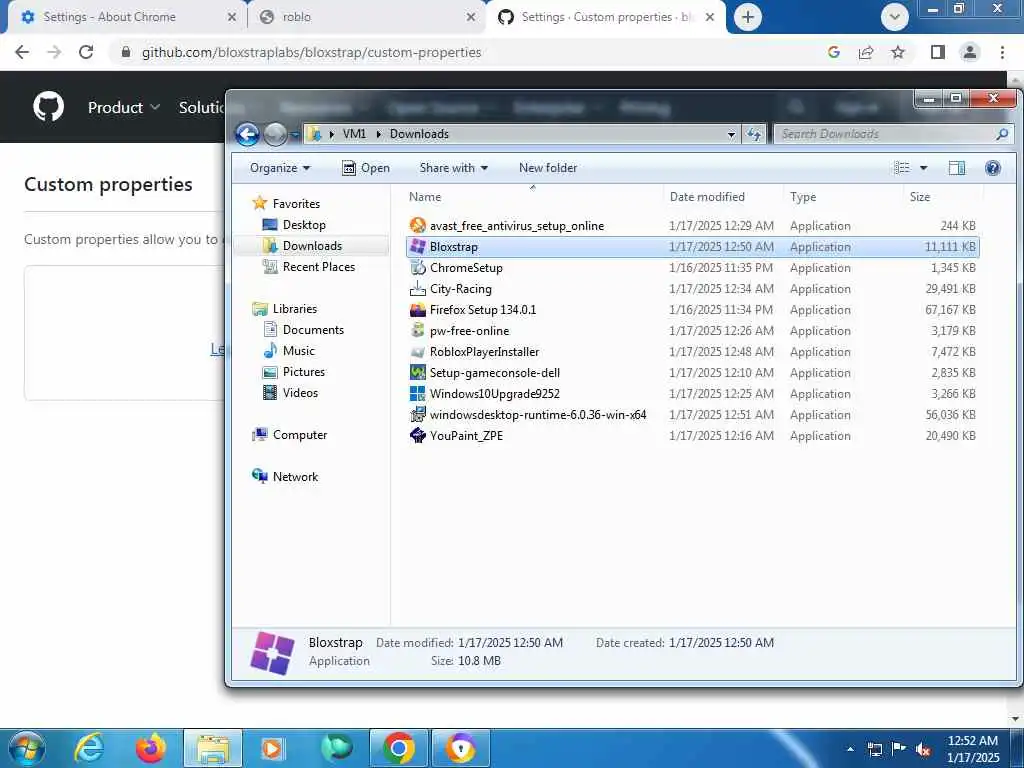Click refresh button beside the Explorer address bar
This screenshot has width=1024, height=768.
pyautogui.click(x=754, y=134)
